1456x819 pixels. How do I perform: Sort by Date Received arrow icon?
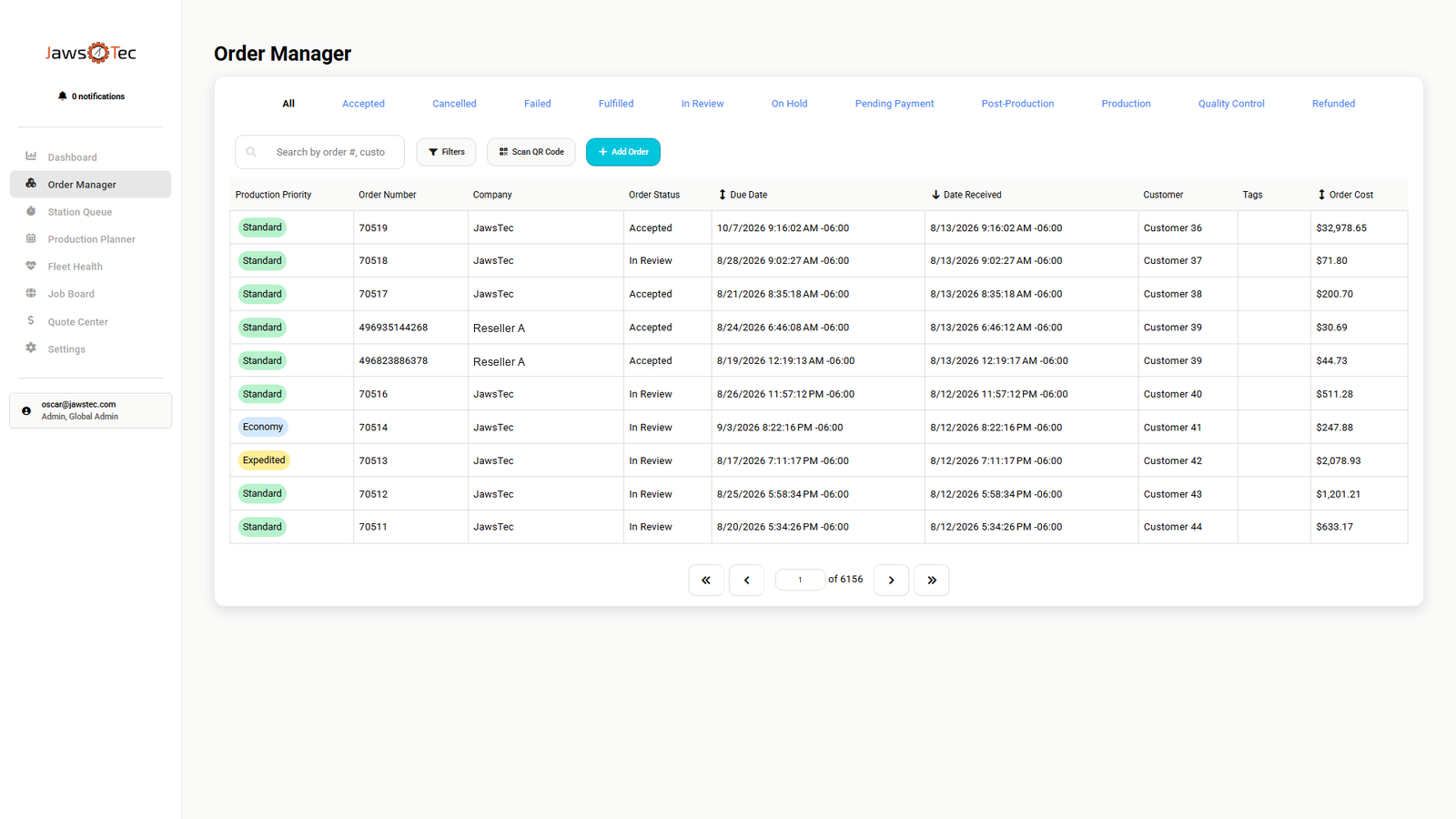click(935, 195)
